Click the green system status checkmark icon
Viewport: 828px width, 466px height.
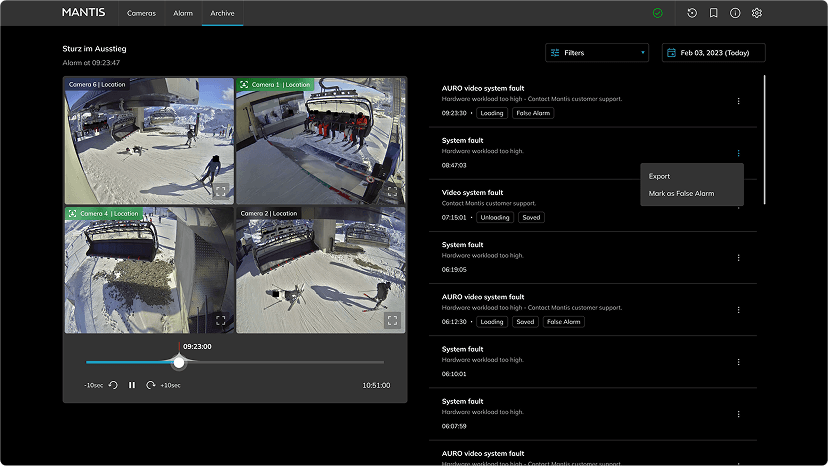coord(657,13)
